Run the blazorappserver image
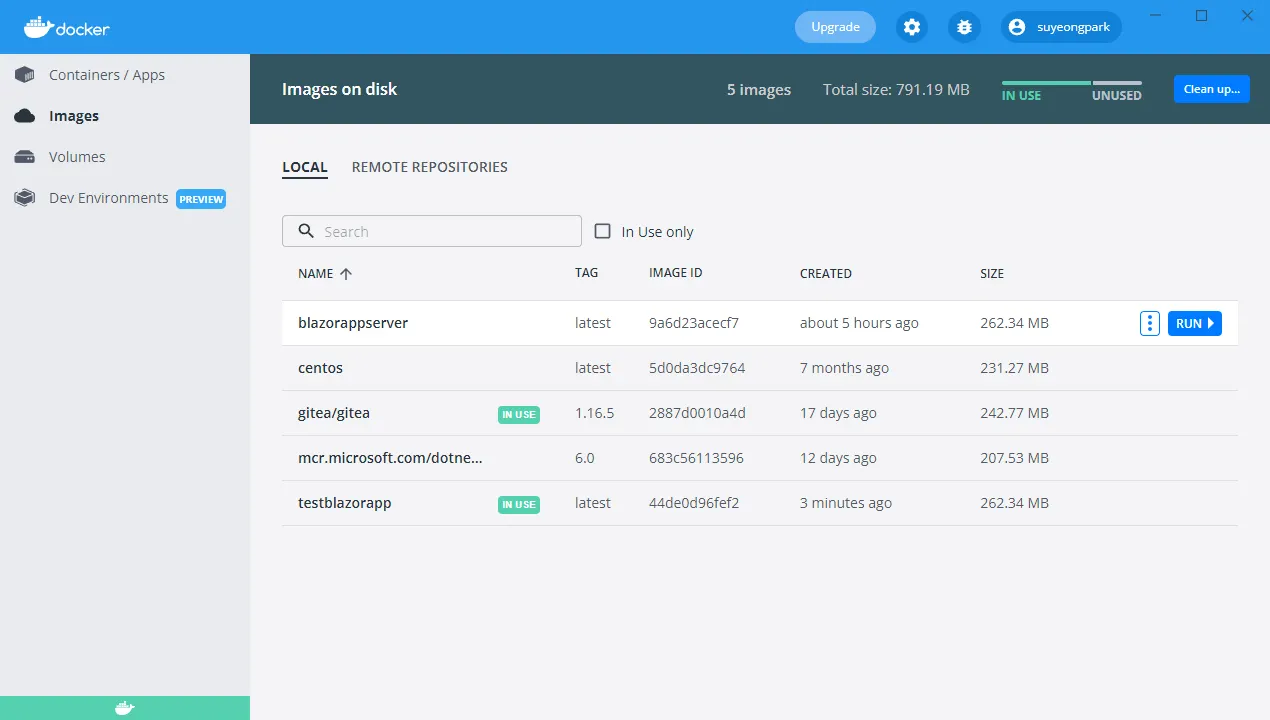Screen dimensions: 1270x720 click(1195, 323)
